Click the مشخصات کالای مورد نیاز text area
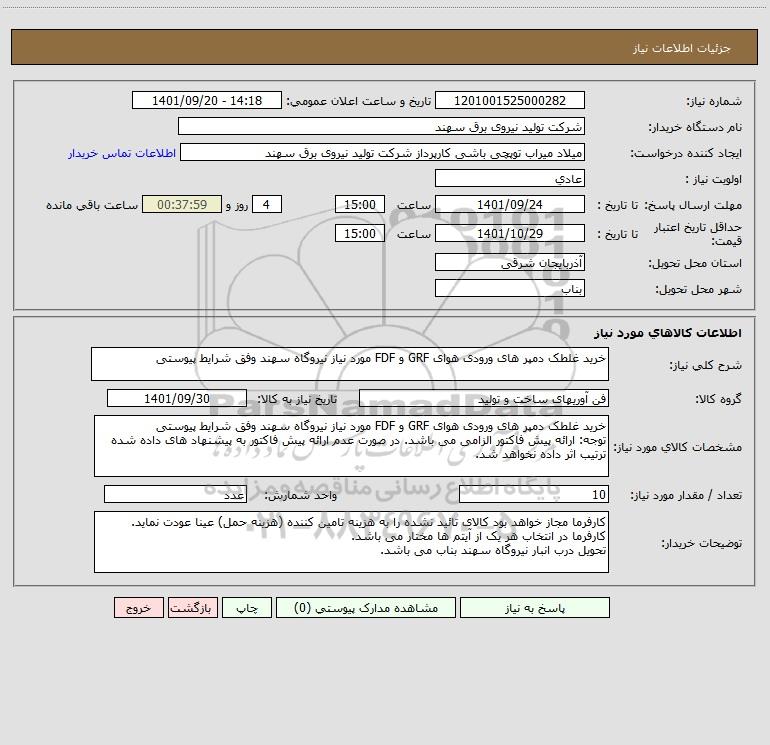 (x=351, y=446)
